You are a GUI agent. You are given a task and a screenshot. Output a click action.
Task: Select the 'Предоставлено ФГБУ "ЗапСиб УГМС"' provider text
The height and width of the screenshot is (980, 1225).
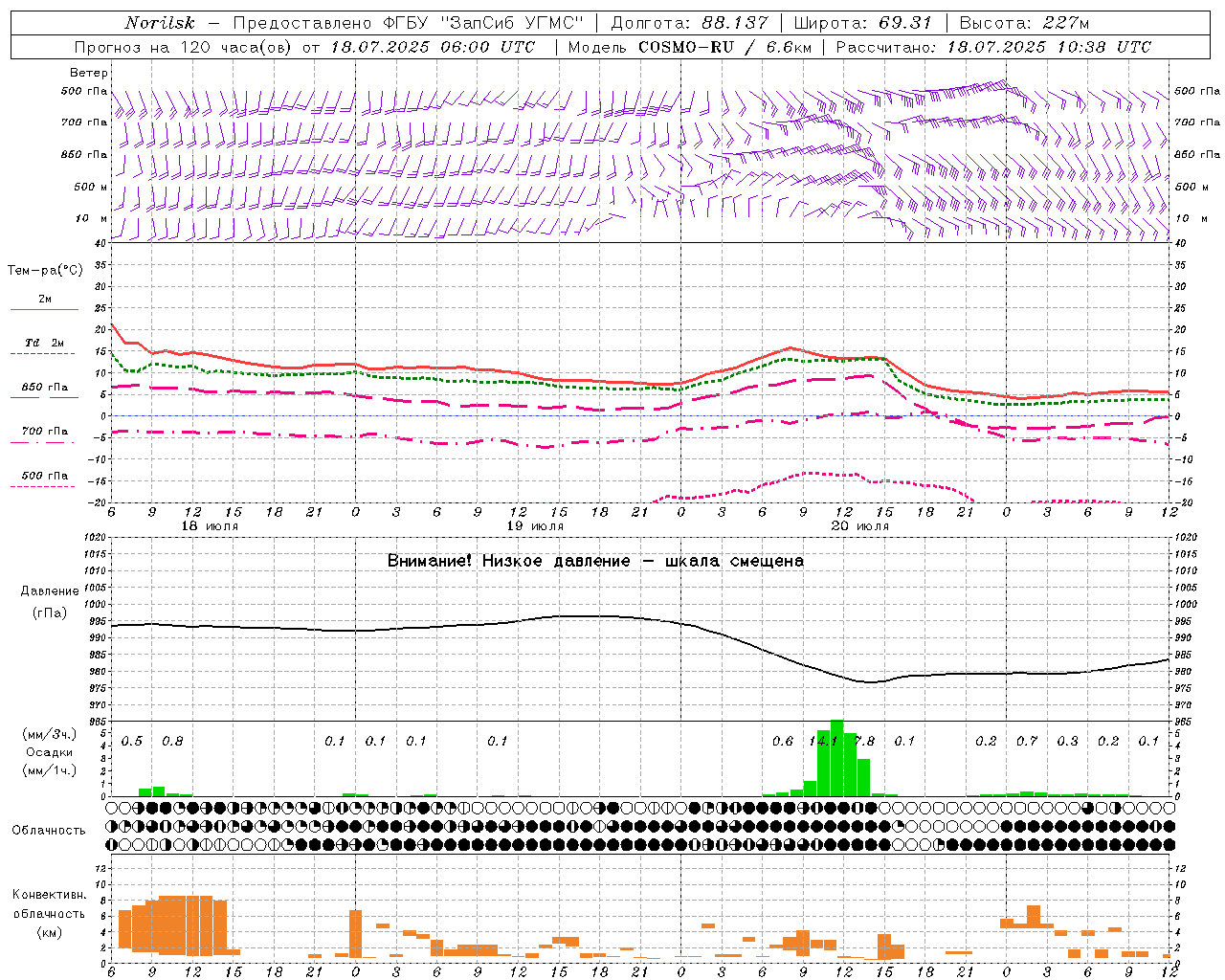pyautogui.click(x=409, y=23)
